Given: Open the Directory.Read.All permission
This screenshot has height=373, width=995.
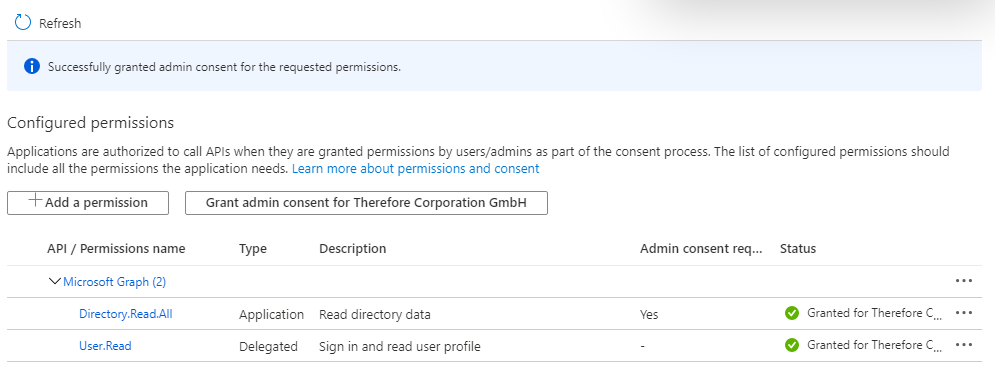Looking at the screenshot, I should click(126, 313).
